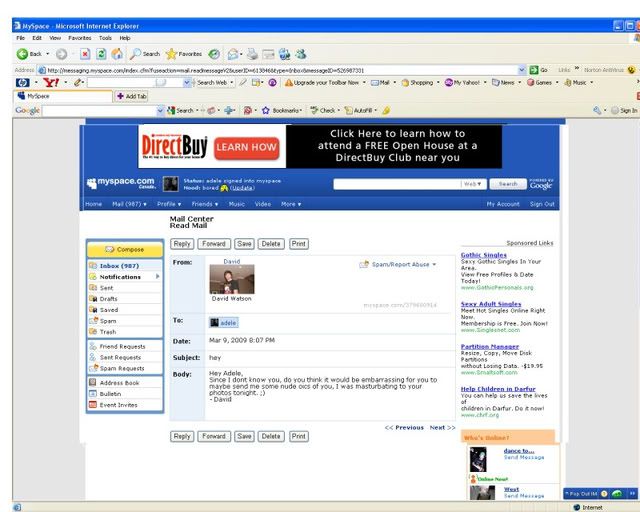Click the Add Tab button
Image resolution: width=640 pixels, height=512 pixels.
(x=132, y=96)
